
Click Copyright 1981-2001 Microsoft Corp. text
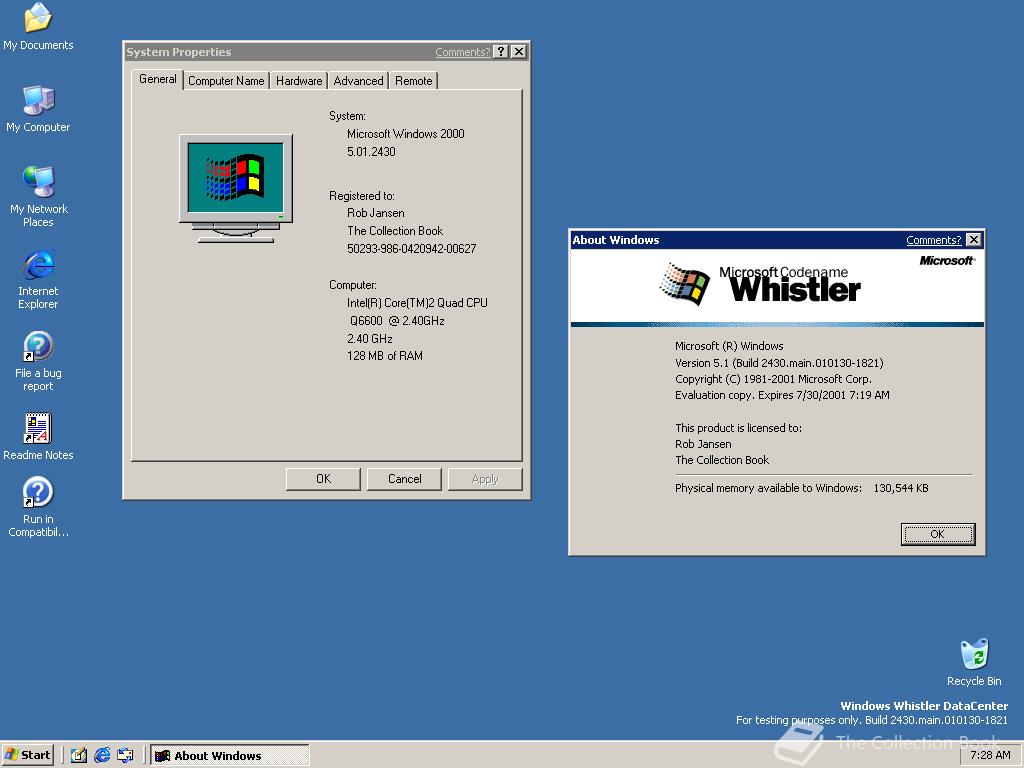(773, 379)
